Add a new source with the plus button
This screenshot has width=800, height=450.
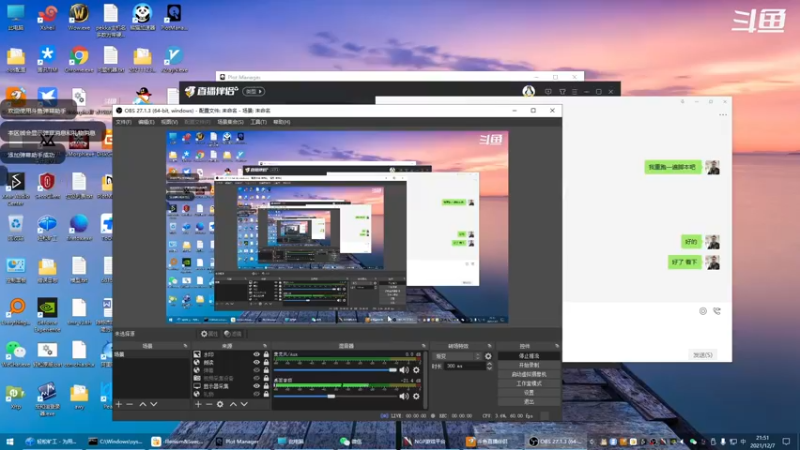click(198, 404)
